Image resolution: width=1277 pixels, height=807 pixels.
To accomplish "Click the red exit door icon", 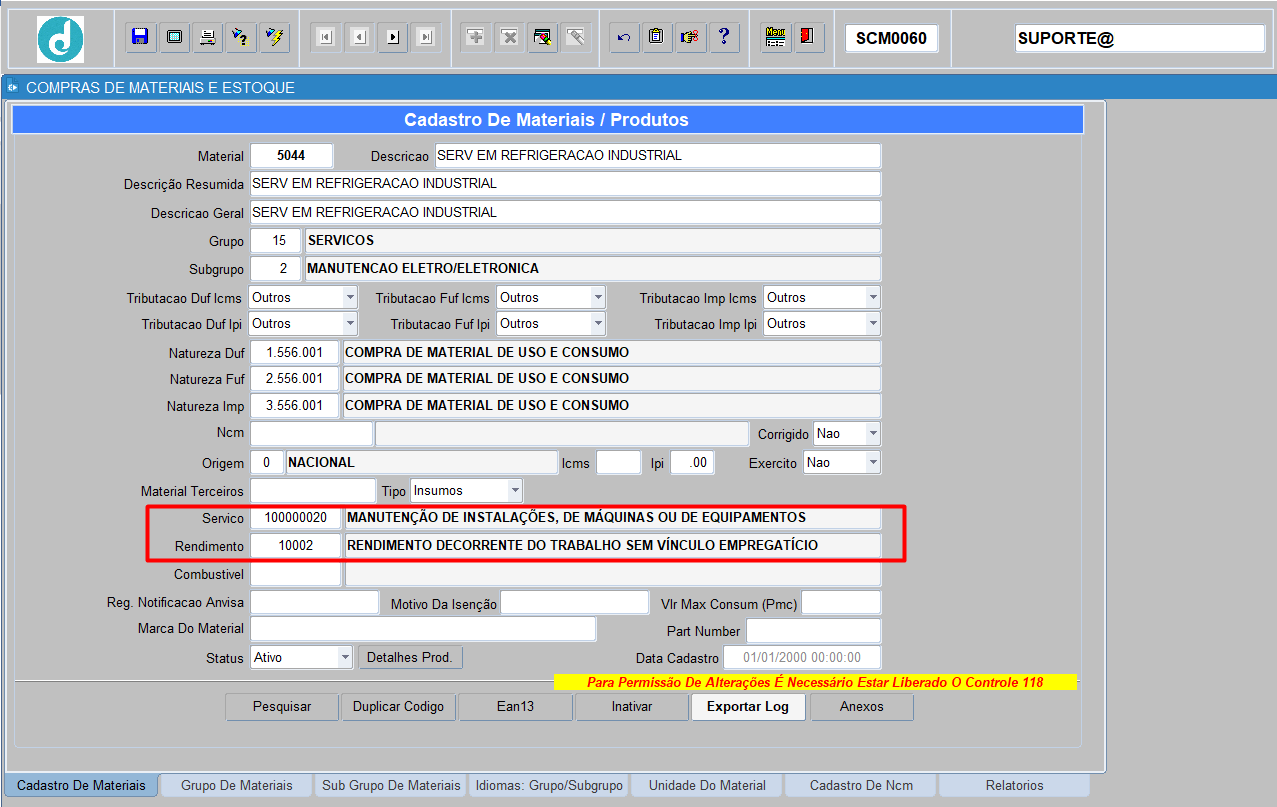I will (x=808, y=37).
